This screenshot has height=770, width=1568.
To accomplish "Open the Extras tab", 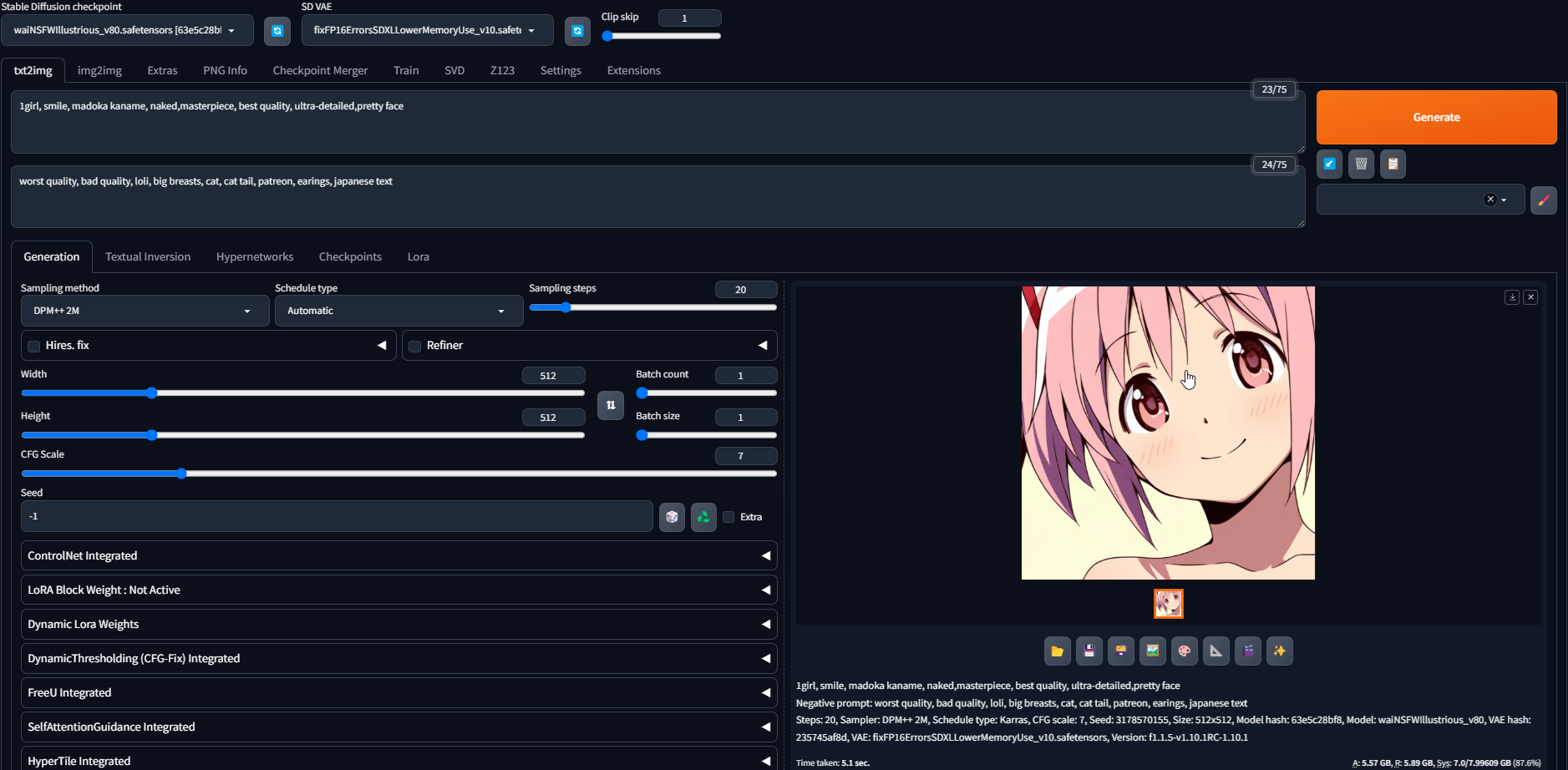I will pos(162,70).
